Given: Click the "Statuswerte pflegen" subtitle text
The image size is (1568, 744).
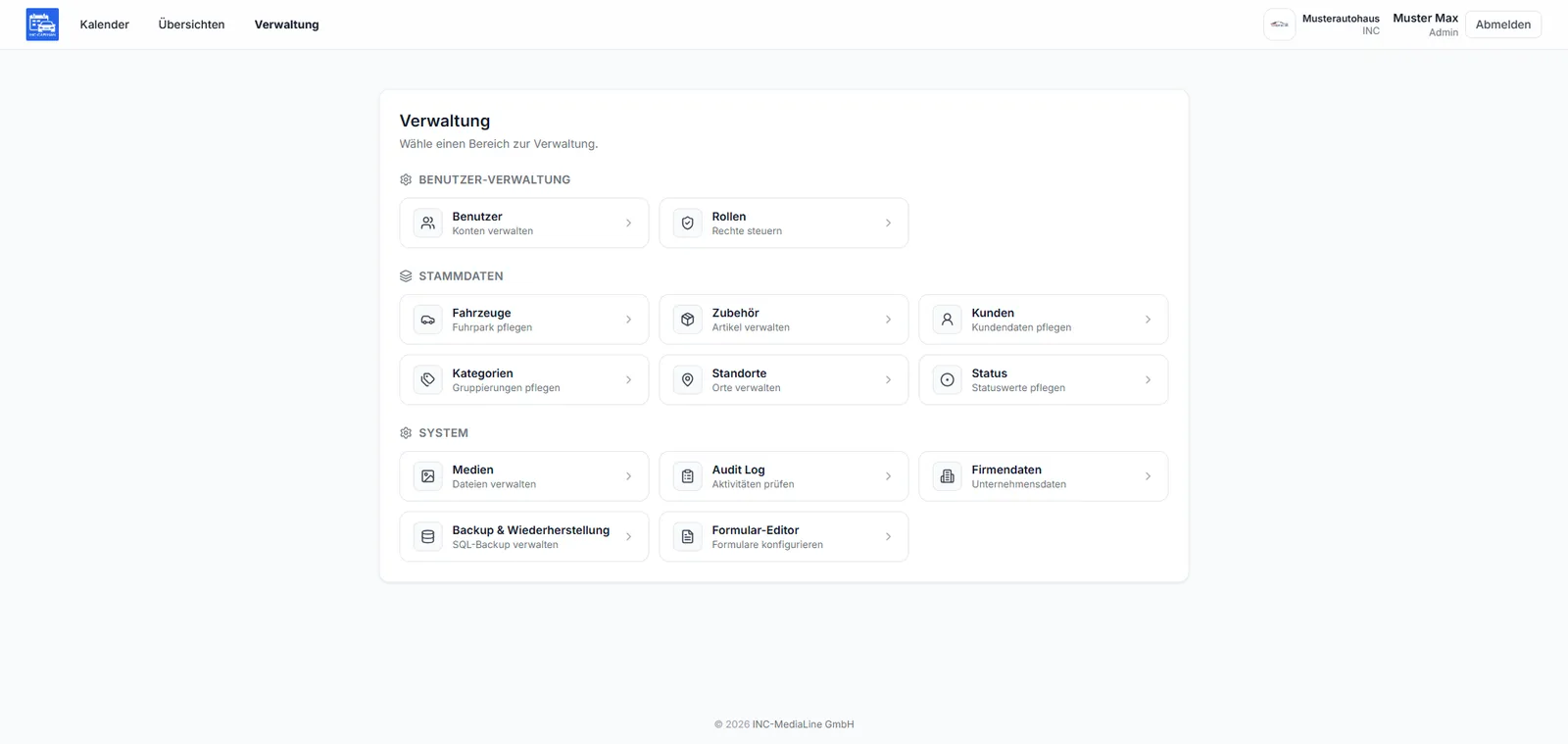Looking at the screenshot, I should coord(1019,388).
